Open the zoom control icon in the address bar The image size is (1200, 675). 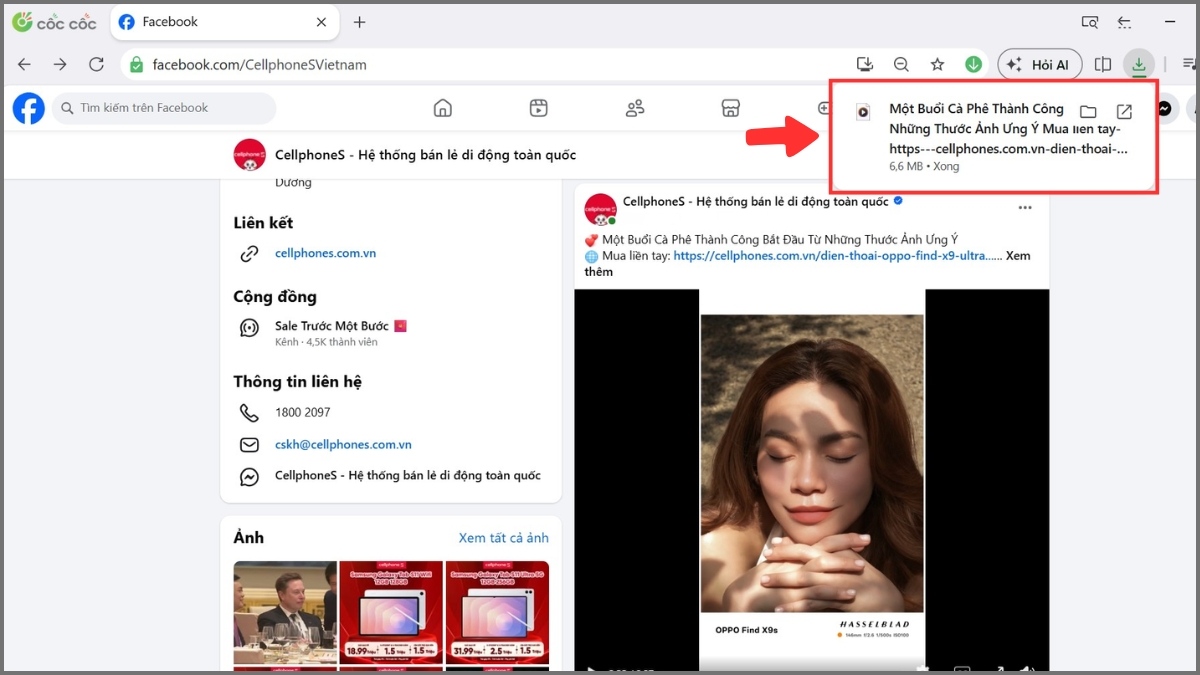click(901, 64)
